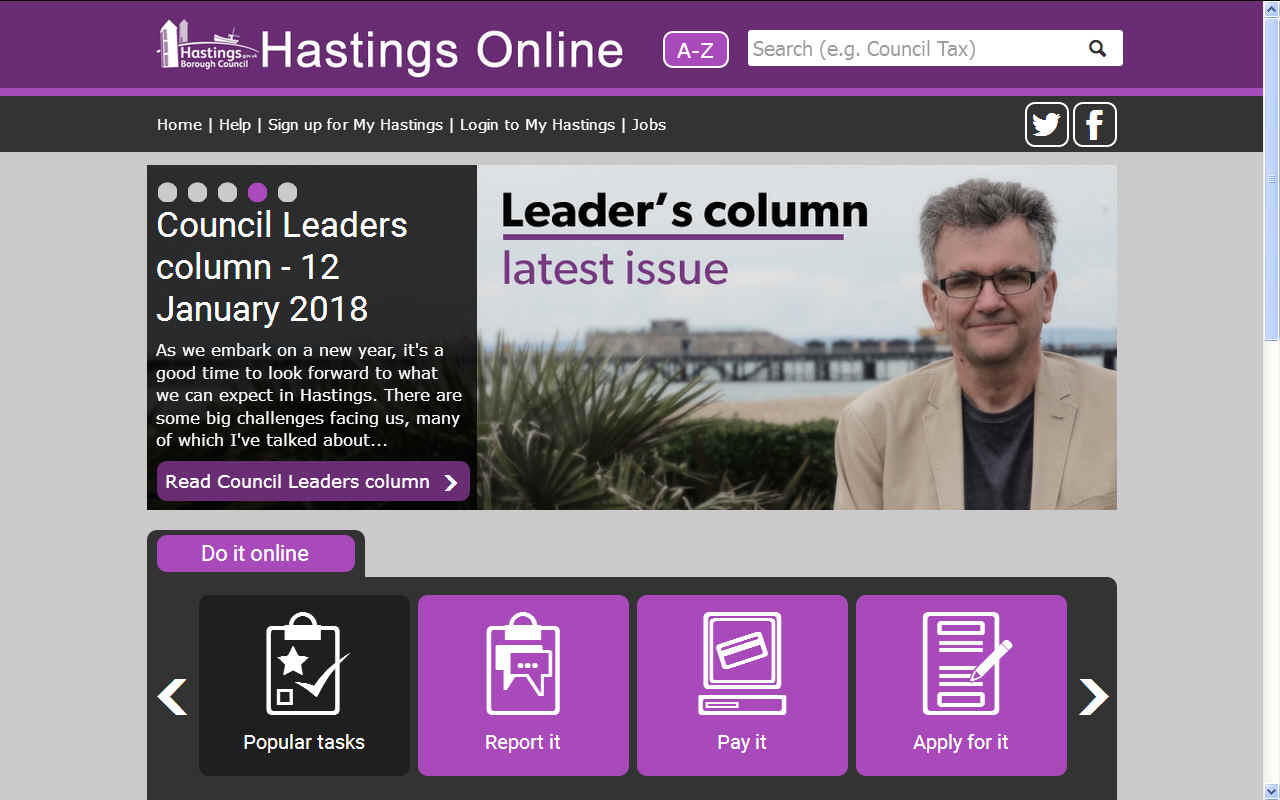The image size is (1280, 800).
Task: Click Read Council Leaders column button
Action: click(313, 481)
